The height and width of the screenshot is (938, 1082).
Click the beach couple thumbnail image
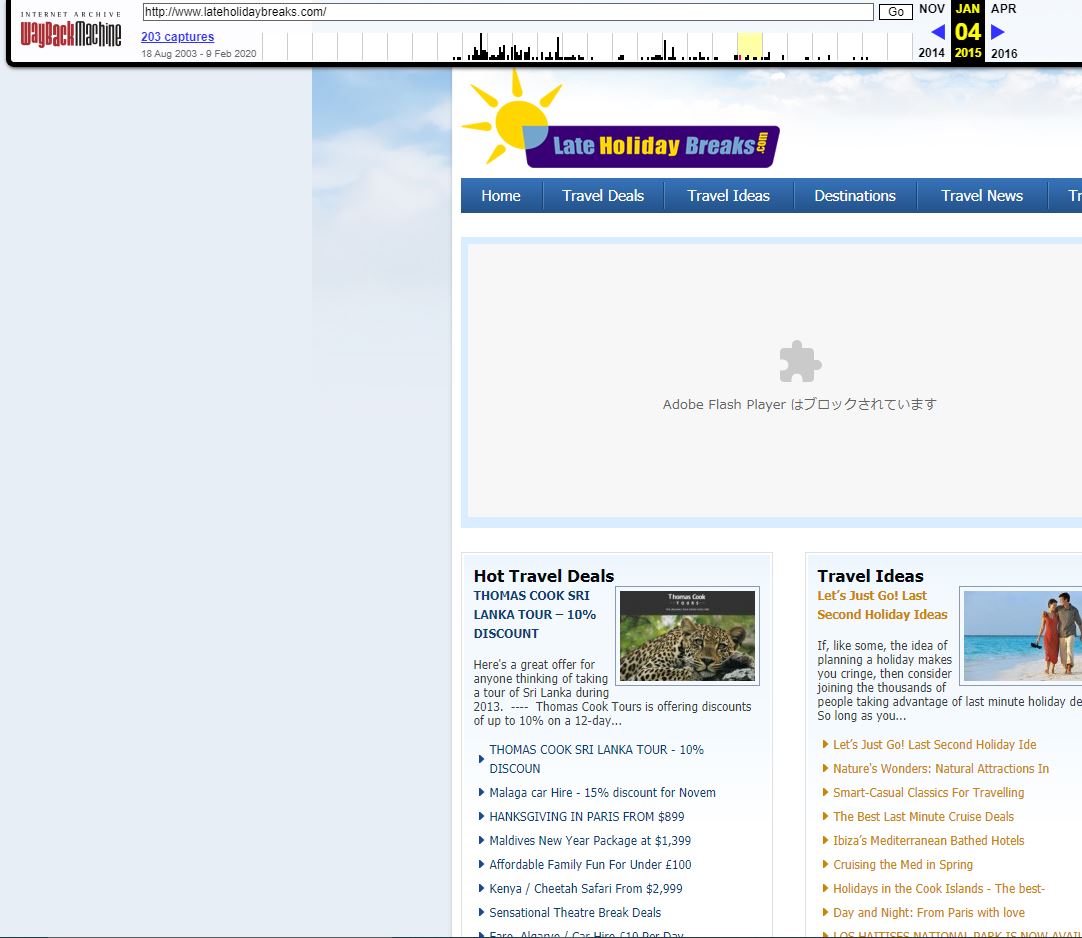tap(1022, 636)
